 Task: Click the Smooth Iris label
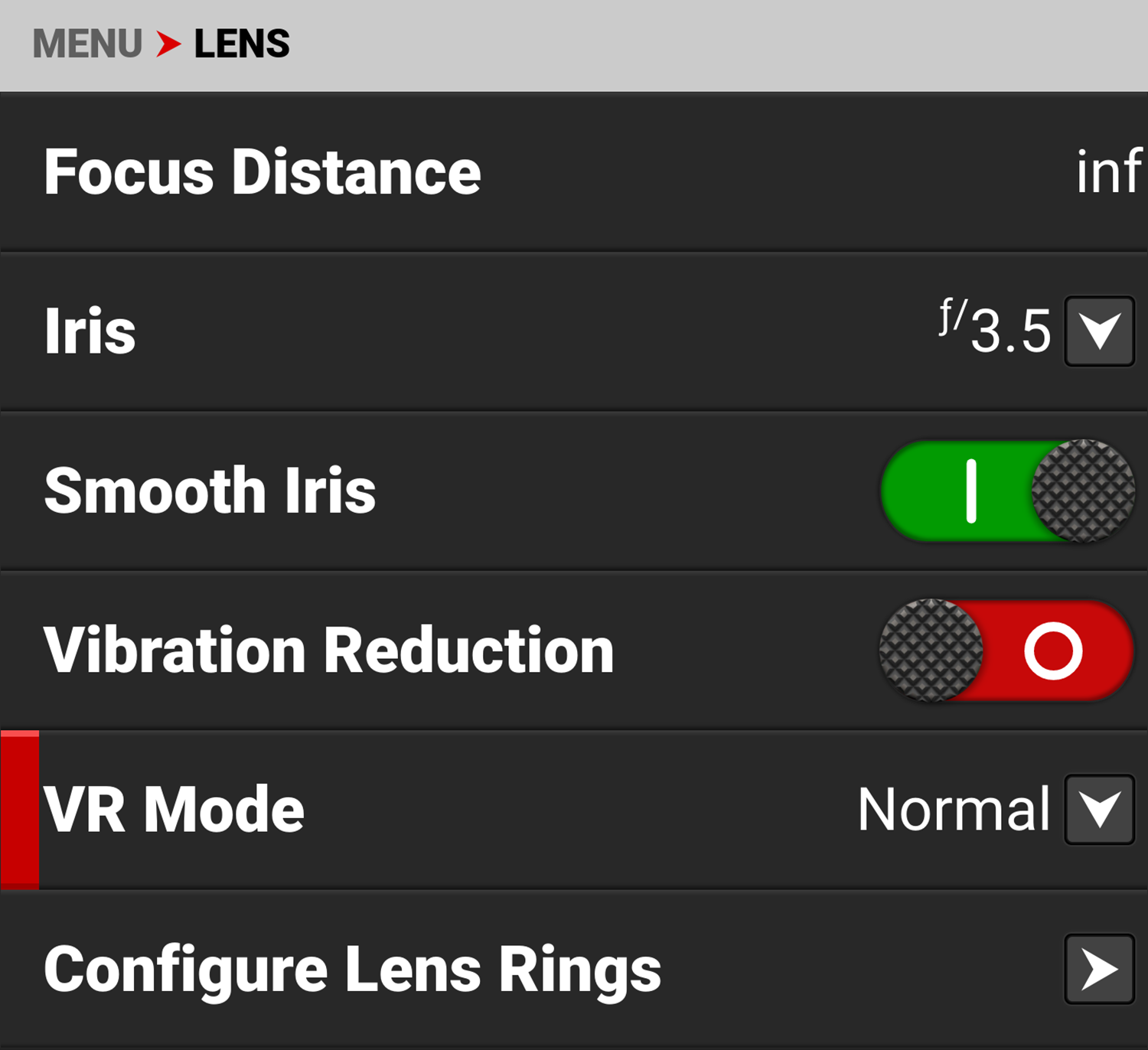pos(210,491)
